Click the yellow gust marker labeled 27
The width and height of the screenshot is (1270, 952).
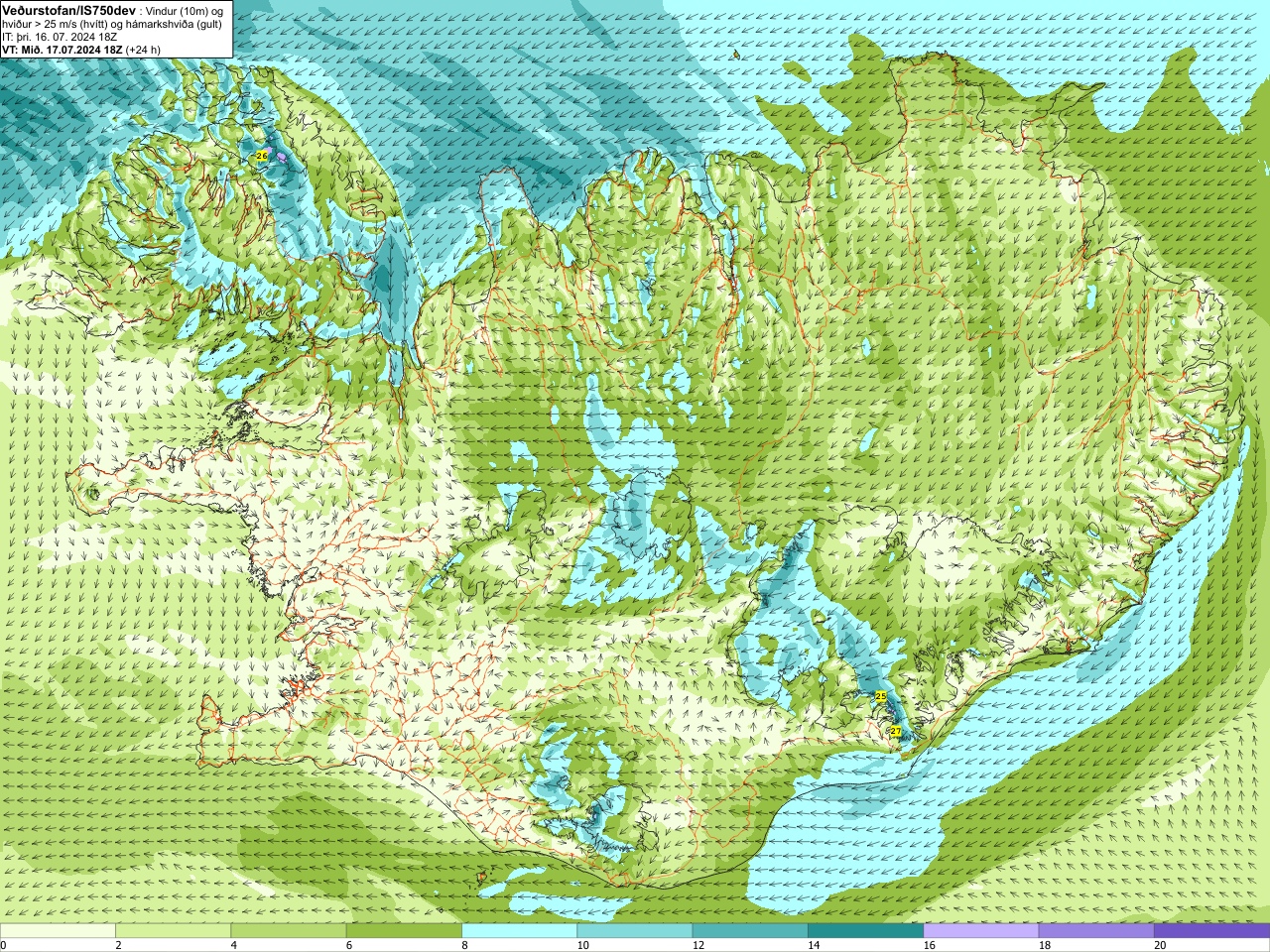[x=895, y=731]
